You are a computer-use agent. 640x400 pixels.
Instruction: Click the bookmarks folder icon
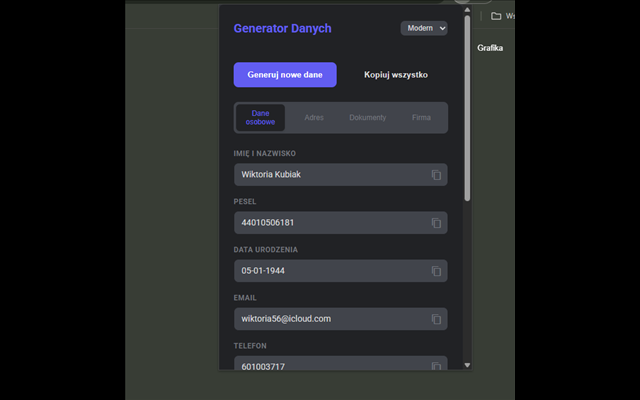click(x=496, y=16)
